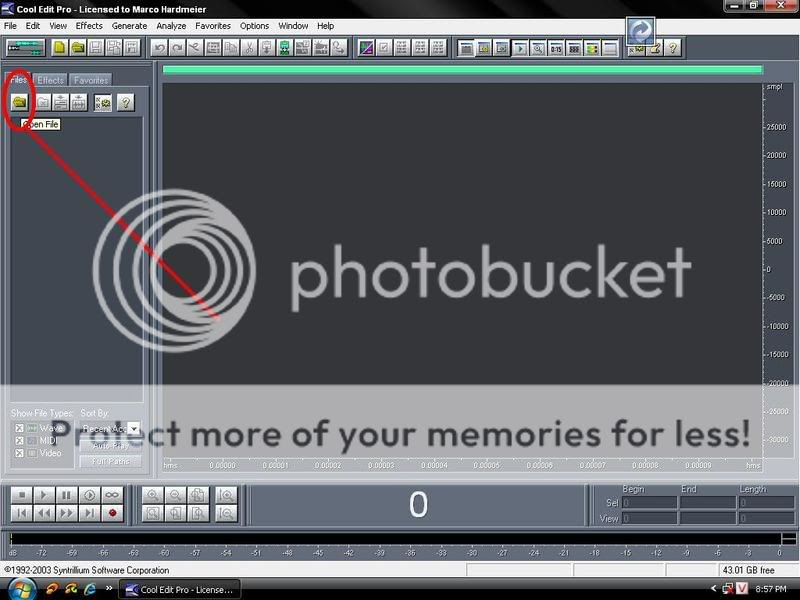The height and width of the screenshot is (600, 800).
Task: Click the Cool Edit Pro taskbar button
Action: [180, 590]
